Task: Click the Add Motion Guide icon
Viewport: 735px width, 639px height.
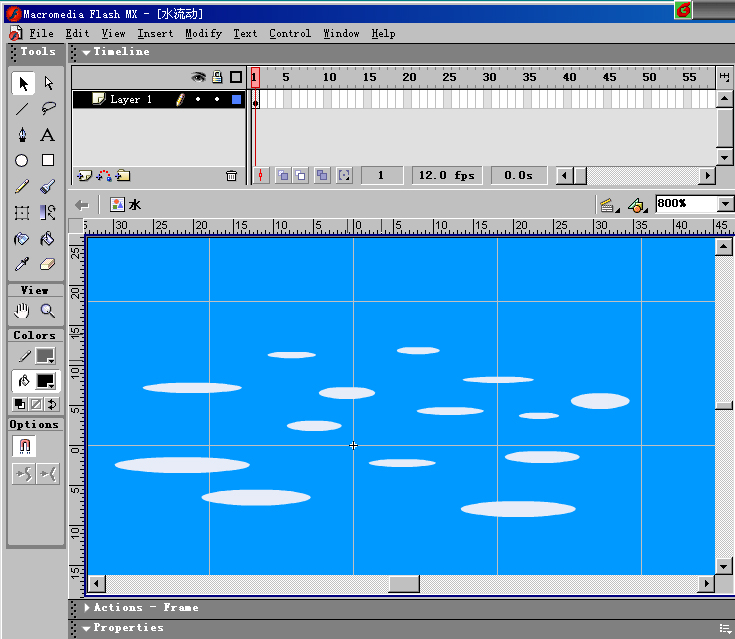Action: pyautogui.click(x=104, y=176)
